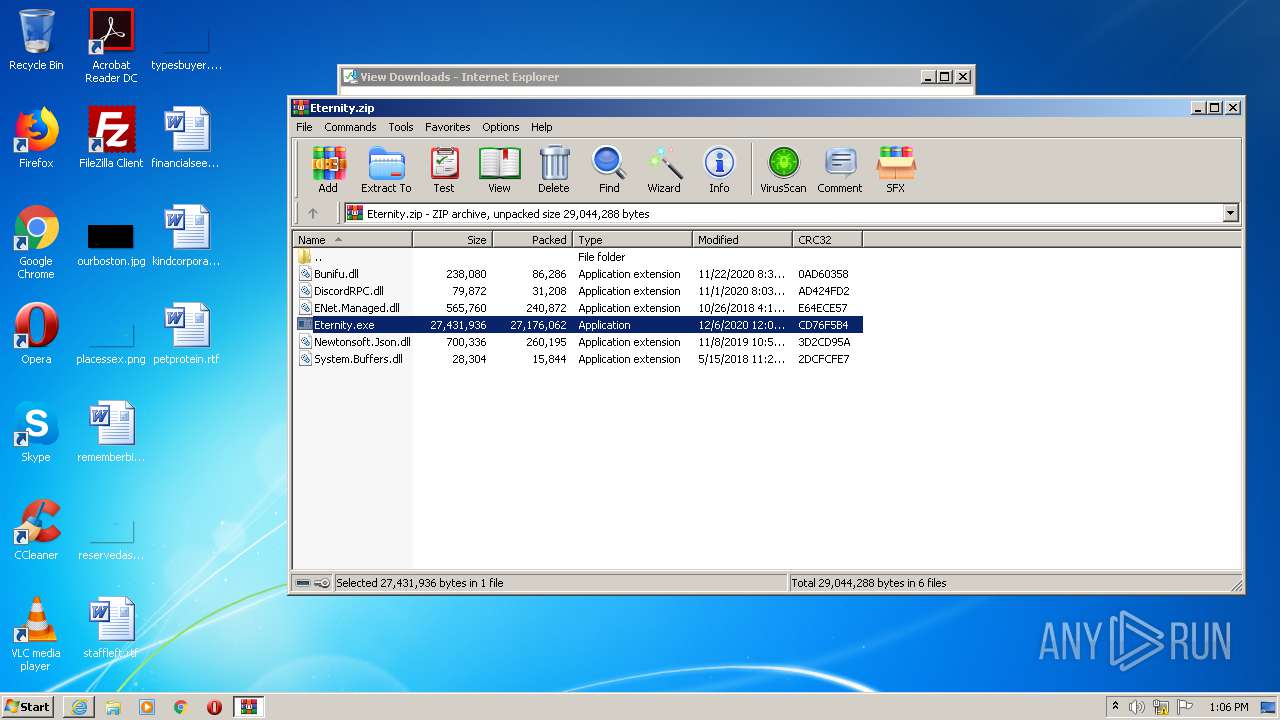The image size is (1280, 720).
Task: Open the Favorites menu
Action: [447, 127]
